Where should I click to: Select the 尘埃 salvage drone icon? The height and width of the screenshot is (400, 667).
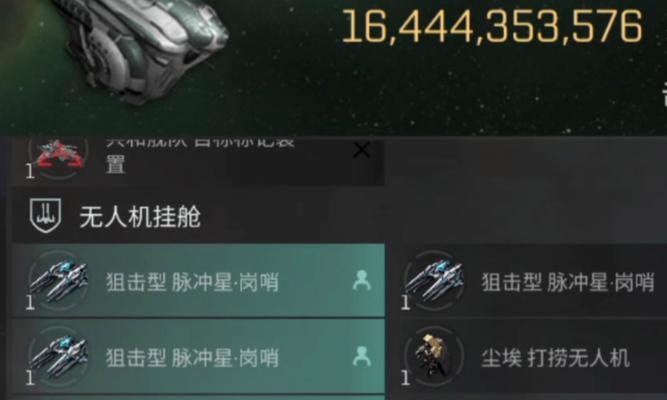coord(433,355)
